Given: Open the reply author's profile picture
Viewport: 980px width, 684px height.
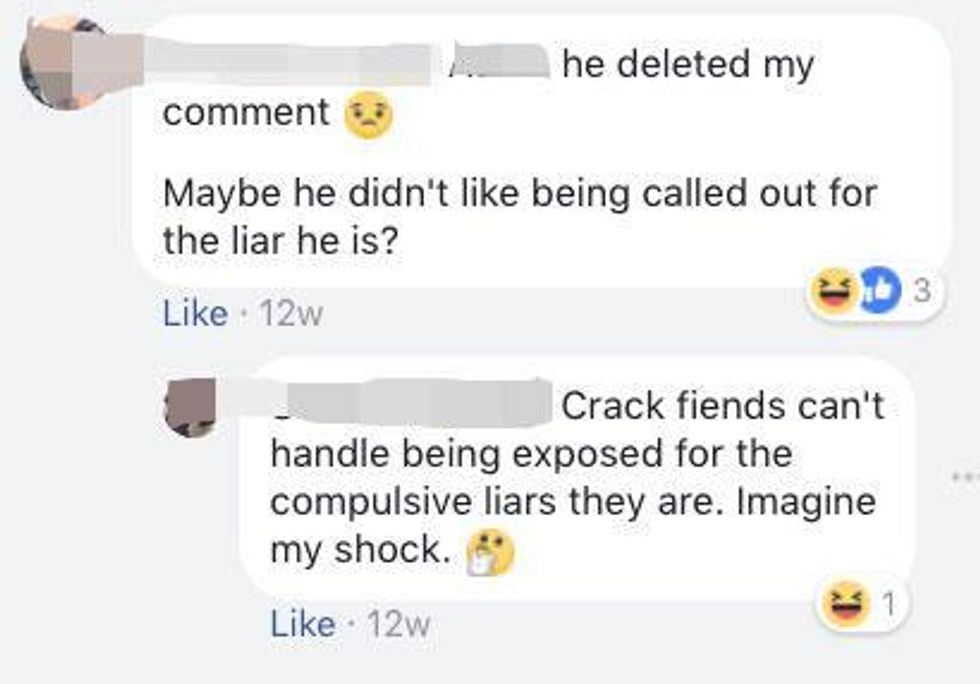Looking at the screenshot, I should coord(191,407).
